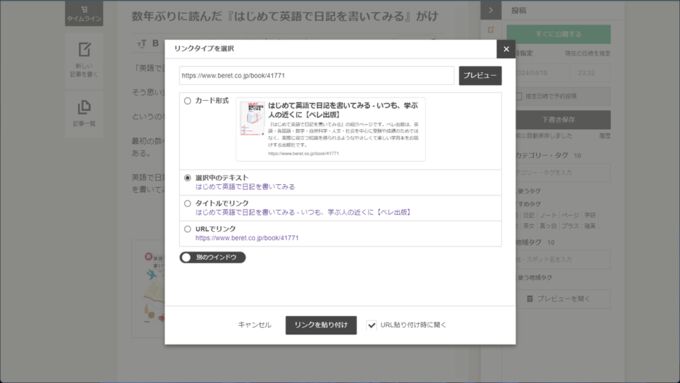Click the small orange icon below the chevron

coord(491,30)
